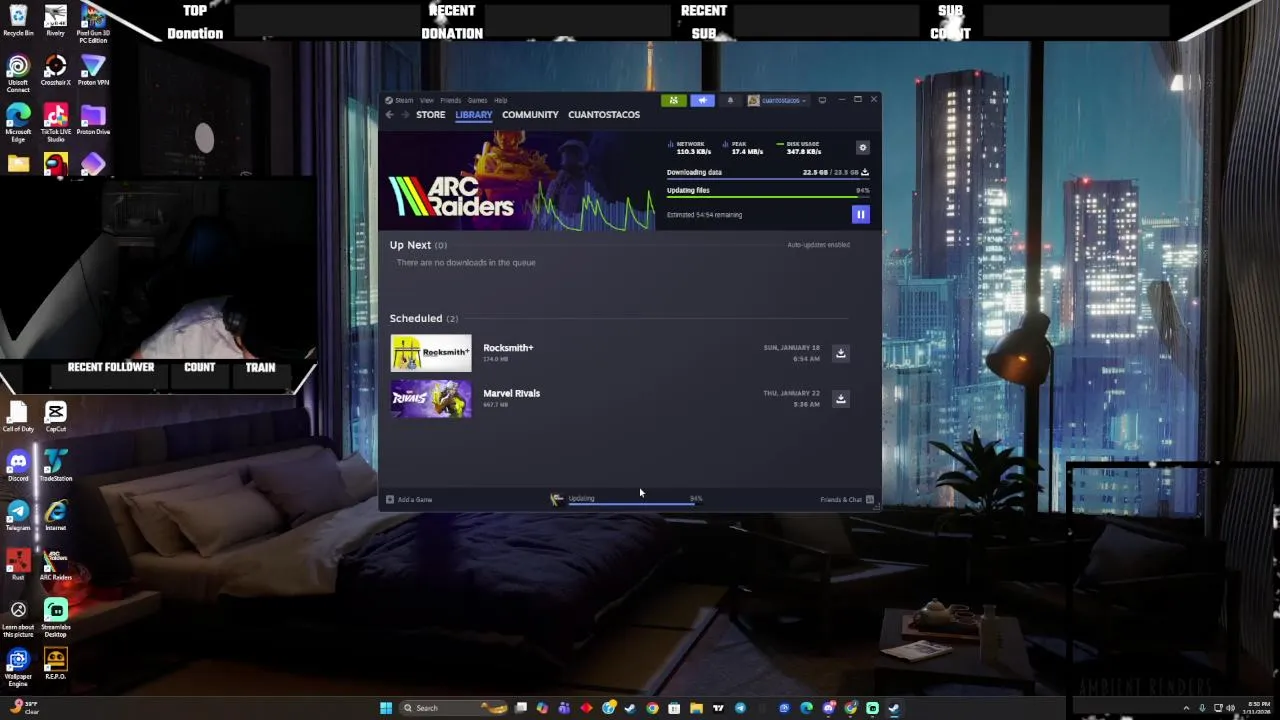Viewport: 1280px width, 720px height.
Task: Open Pixel Gun 3D PC Edition icon
Action: coord(93,23)
